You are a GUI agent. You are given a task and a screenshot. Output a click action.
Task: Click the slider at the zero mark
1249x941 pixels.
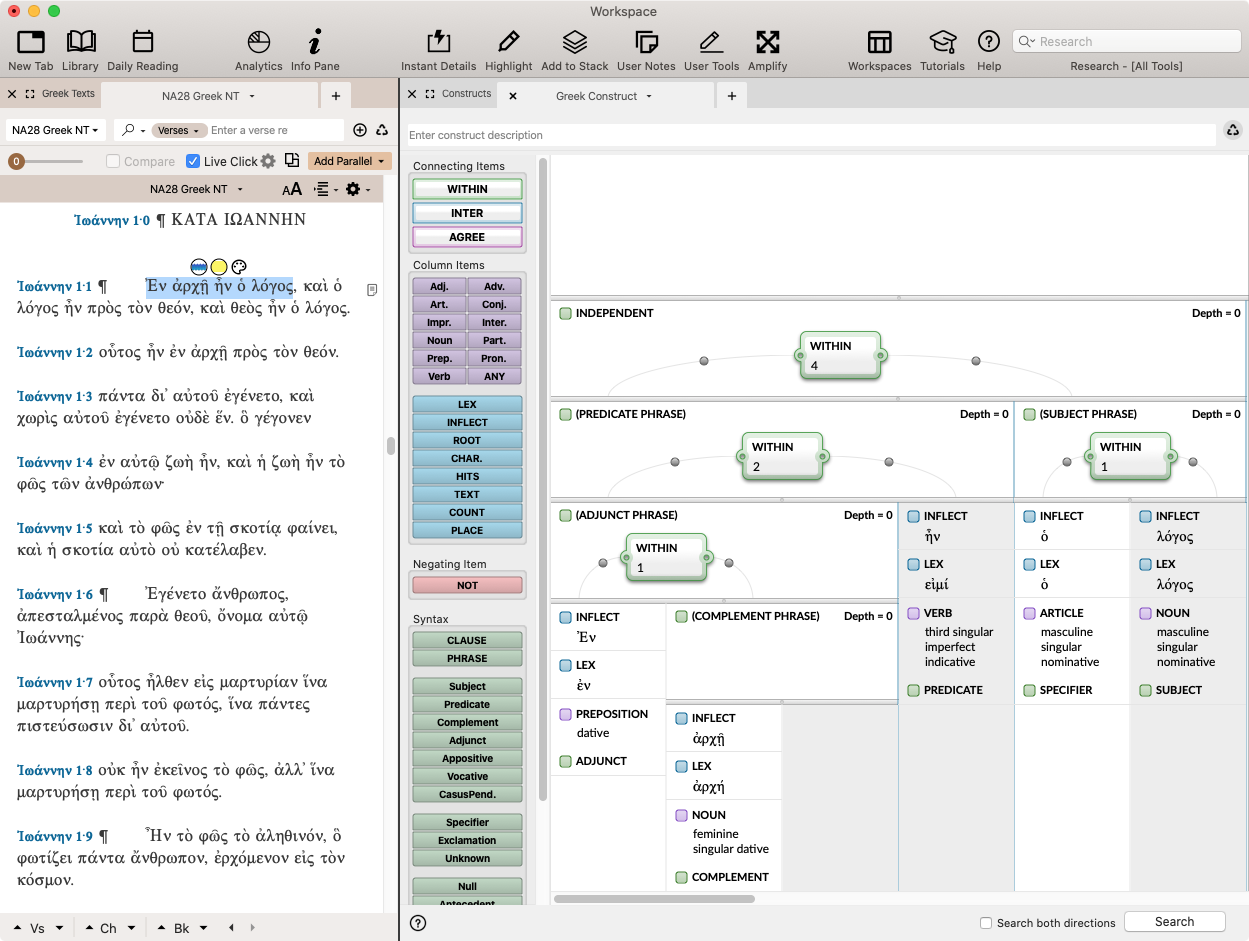point(16,161)
